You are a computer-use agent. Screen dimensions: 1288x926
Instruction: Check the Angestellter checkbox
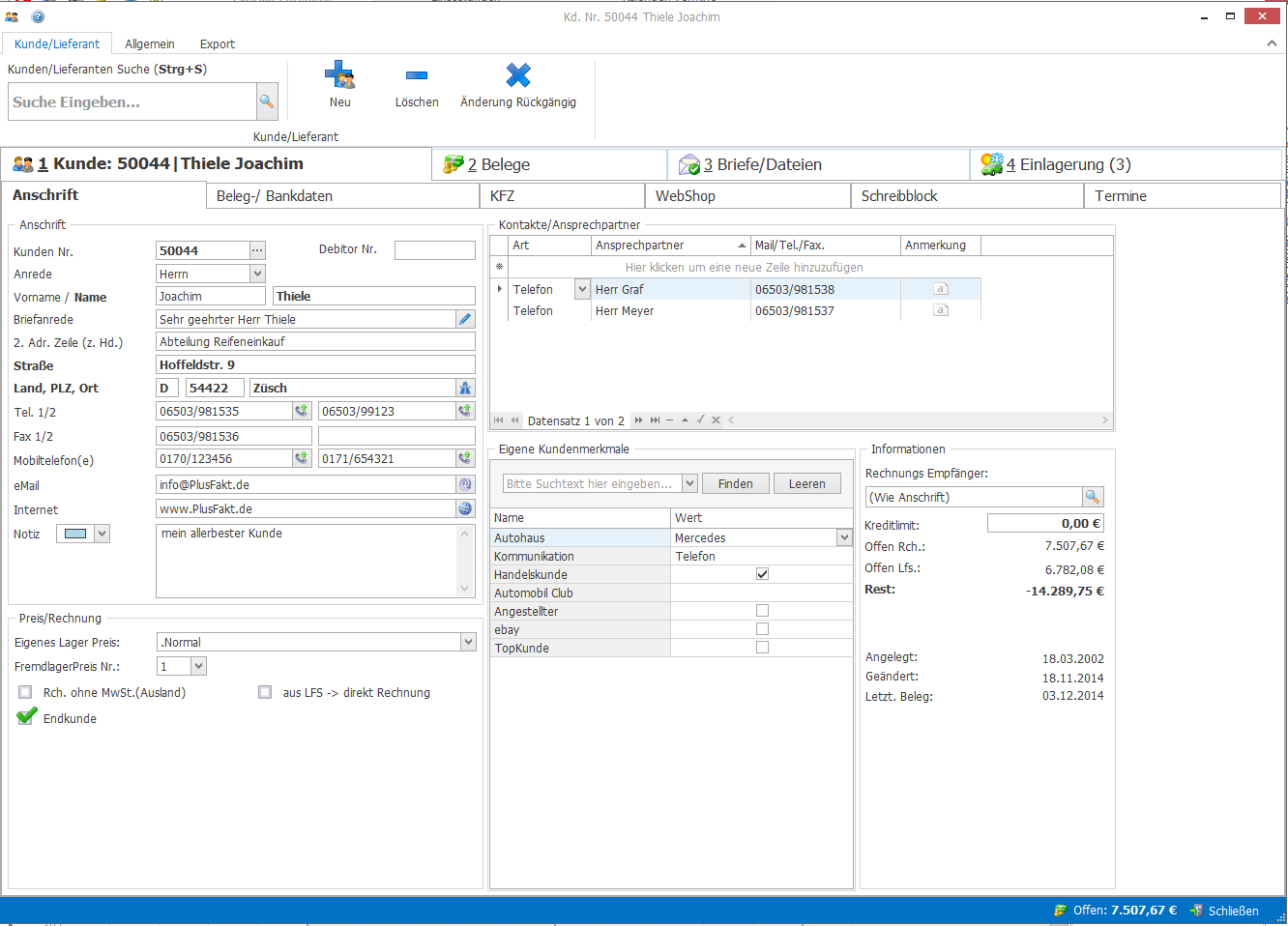762,611
